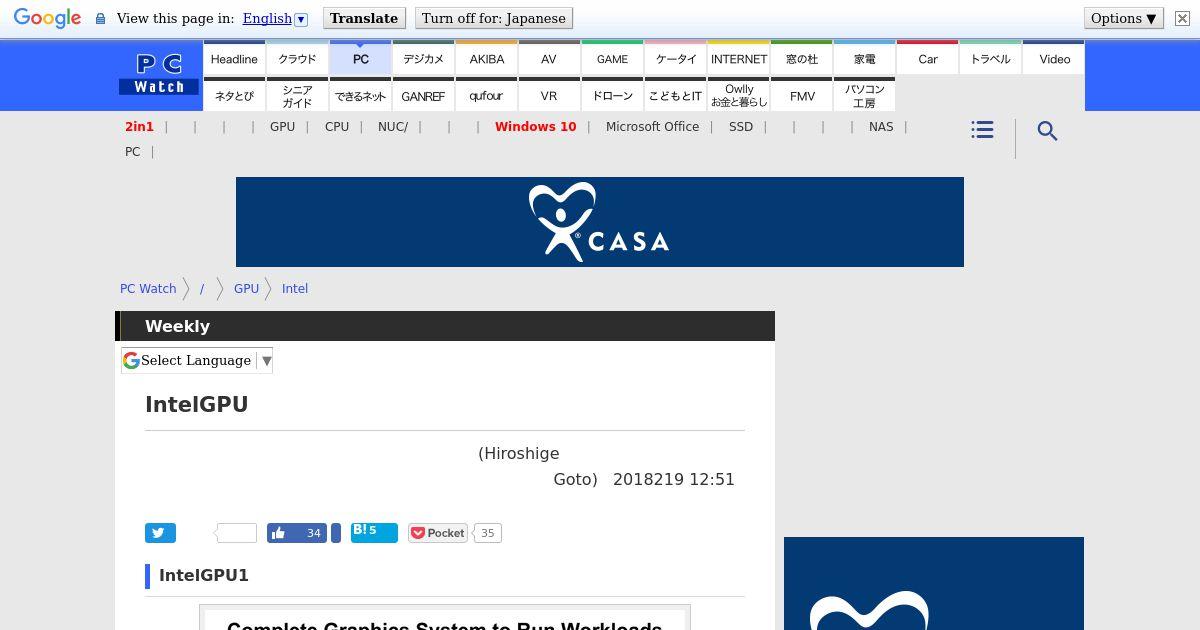
Task: Open the 家電 tab
Action: click(865, 58)
